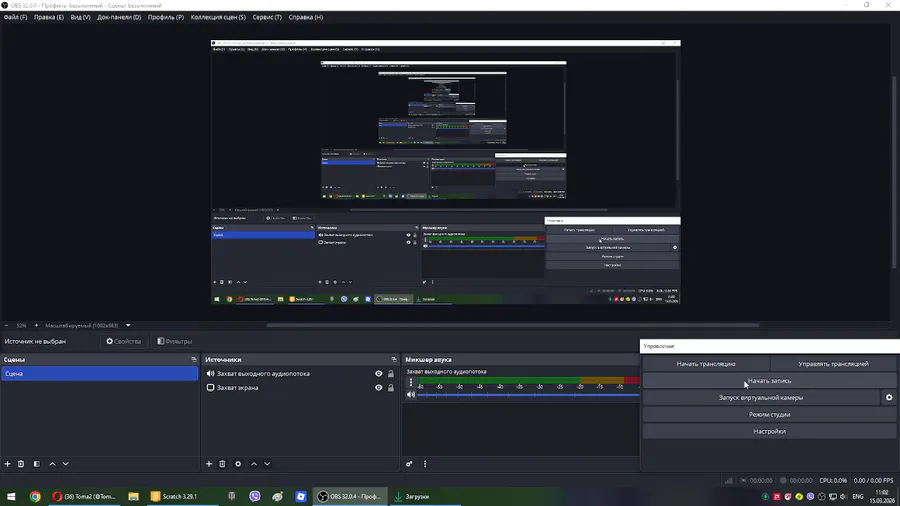Add a new source with the plus icon
The width and height of the screenshot is (900, 506).
pyautogui.click(x=209, y=464)
